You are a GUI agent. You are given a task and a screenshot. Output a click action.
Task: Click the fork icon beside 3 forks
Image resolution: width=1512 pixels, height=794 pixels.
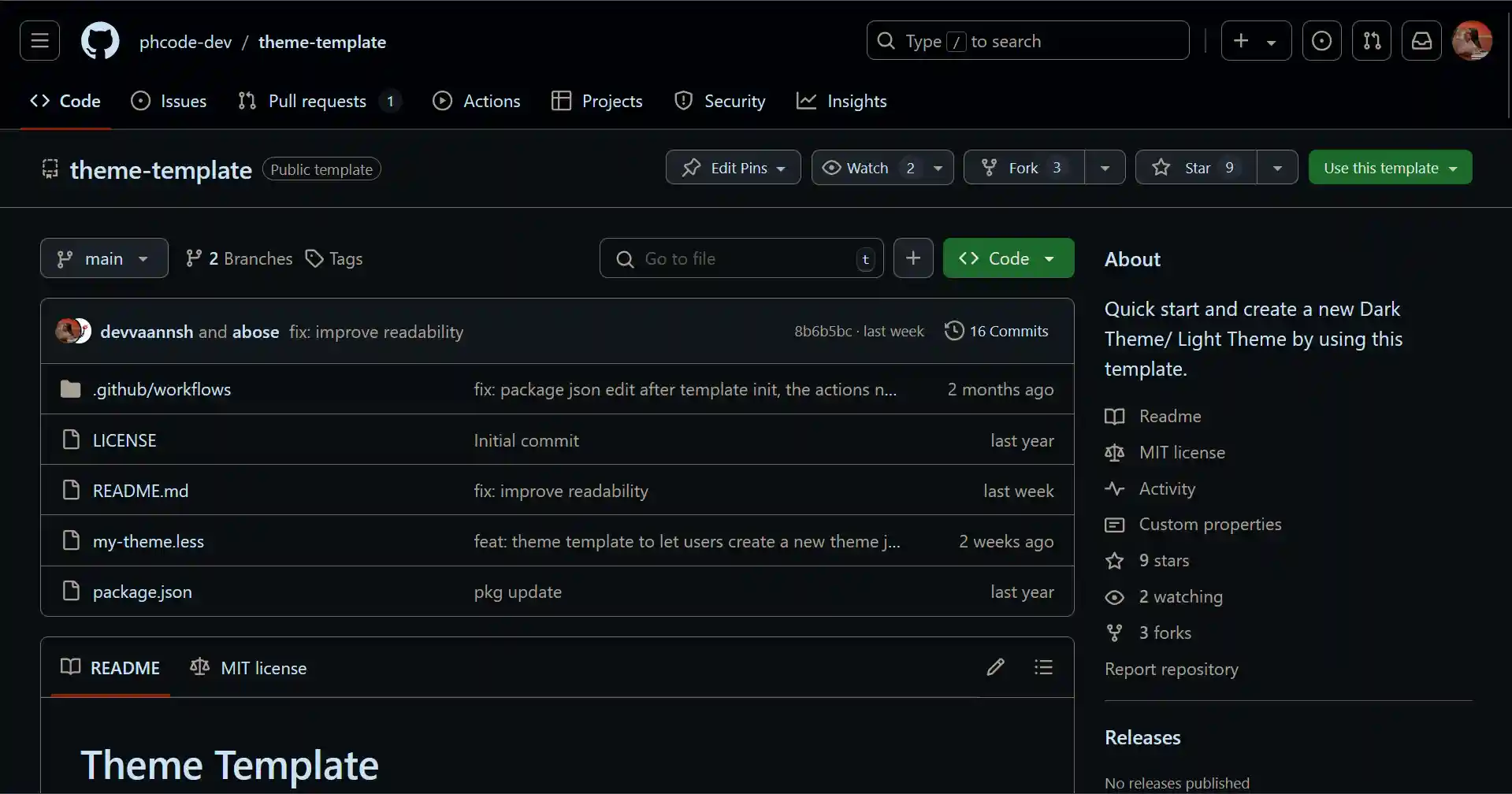(1114, 633)
